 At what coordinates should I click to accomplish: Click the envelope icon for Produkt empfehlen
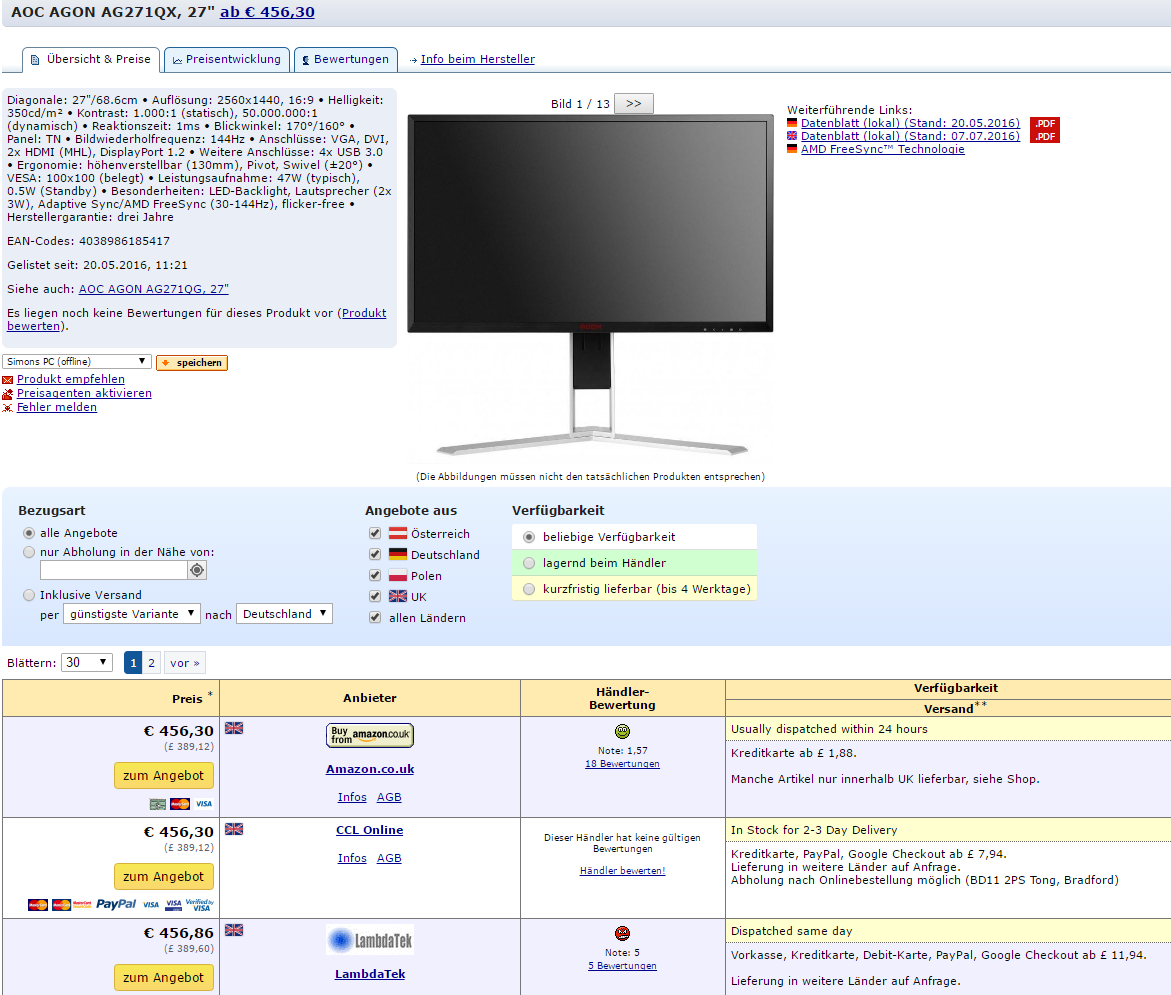[x=7, y=379]
